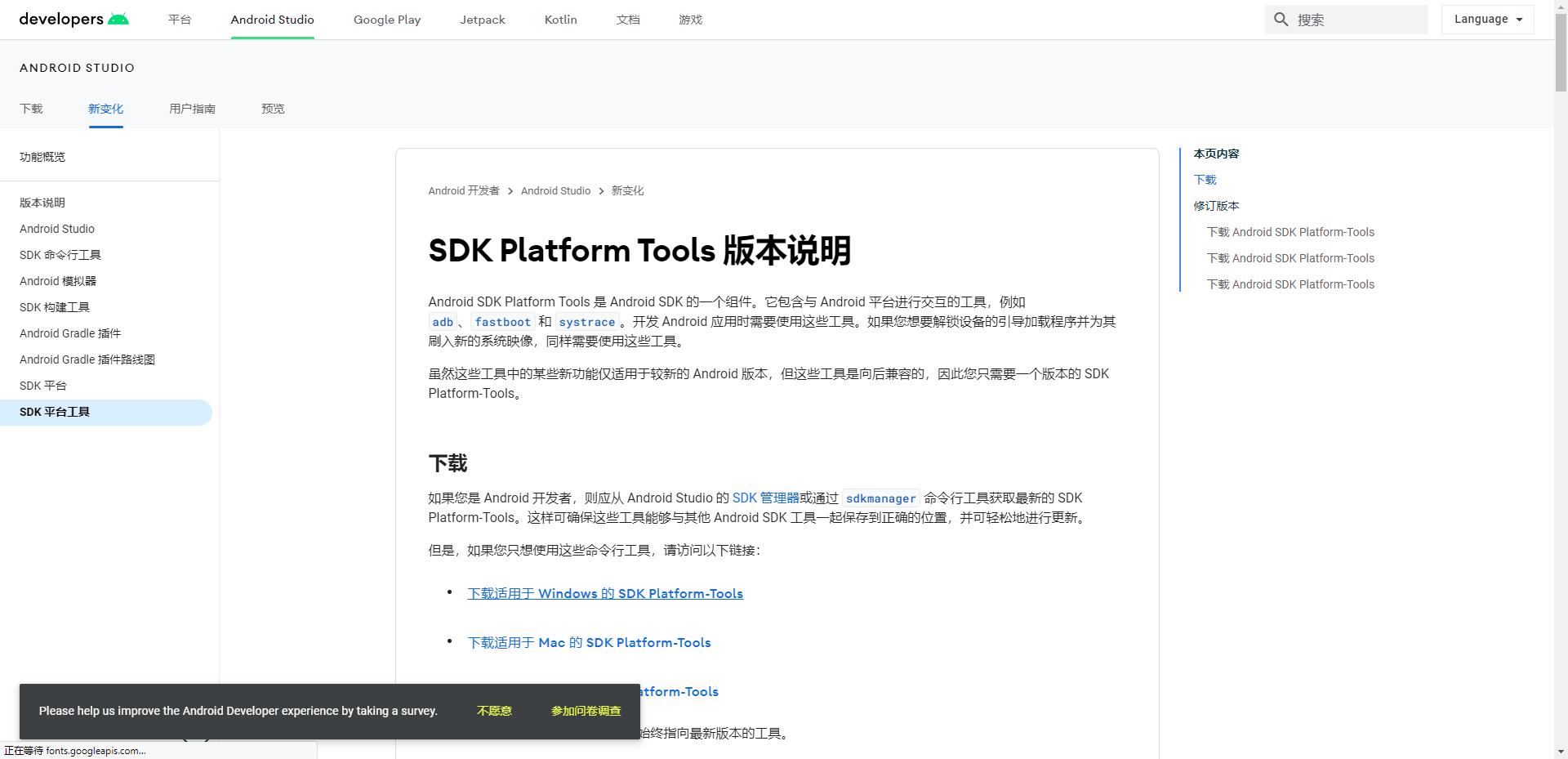This screenshot has height=759, width=1568.
Task: Open Android Studio sidebar entry
Action: (x=57, y=229)
